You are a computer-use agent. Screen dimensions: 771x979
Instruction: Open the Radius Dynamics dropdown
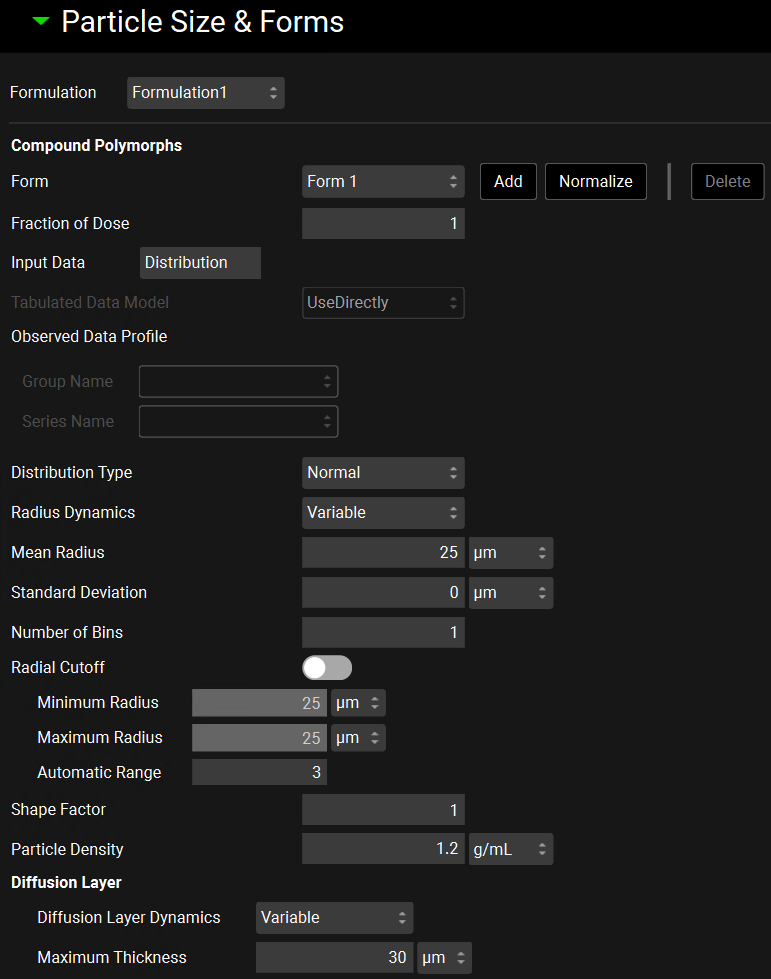point(383,513)
